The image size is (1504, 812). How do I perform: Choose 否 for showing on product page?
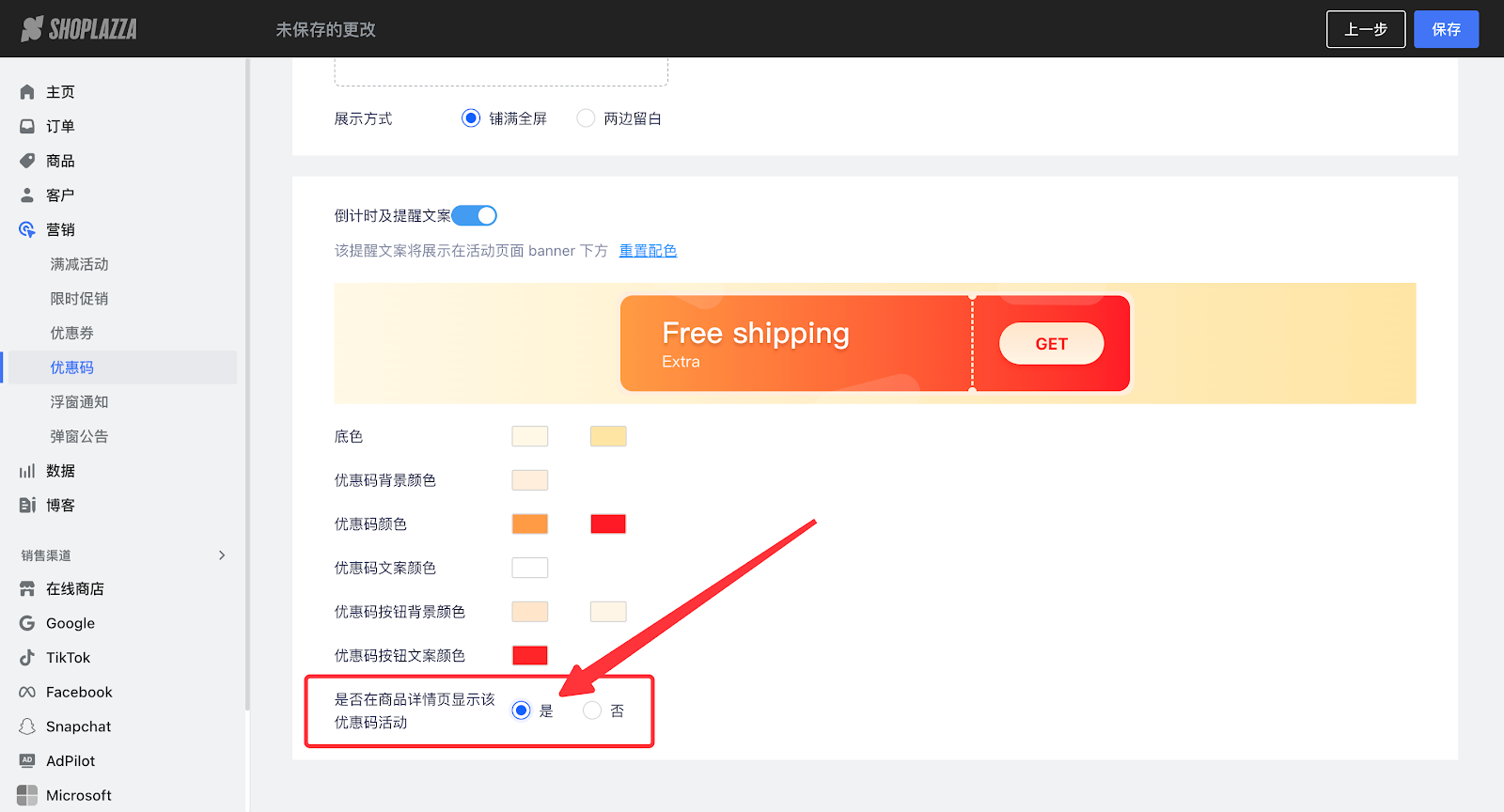coord(592,710)
